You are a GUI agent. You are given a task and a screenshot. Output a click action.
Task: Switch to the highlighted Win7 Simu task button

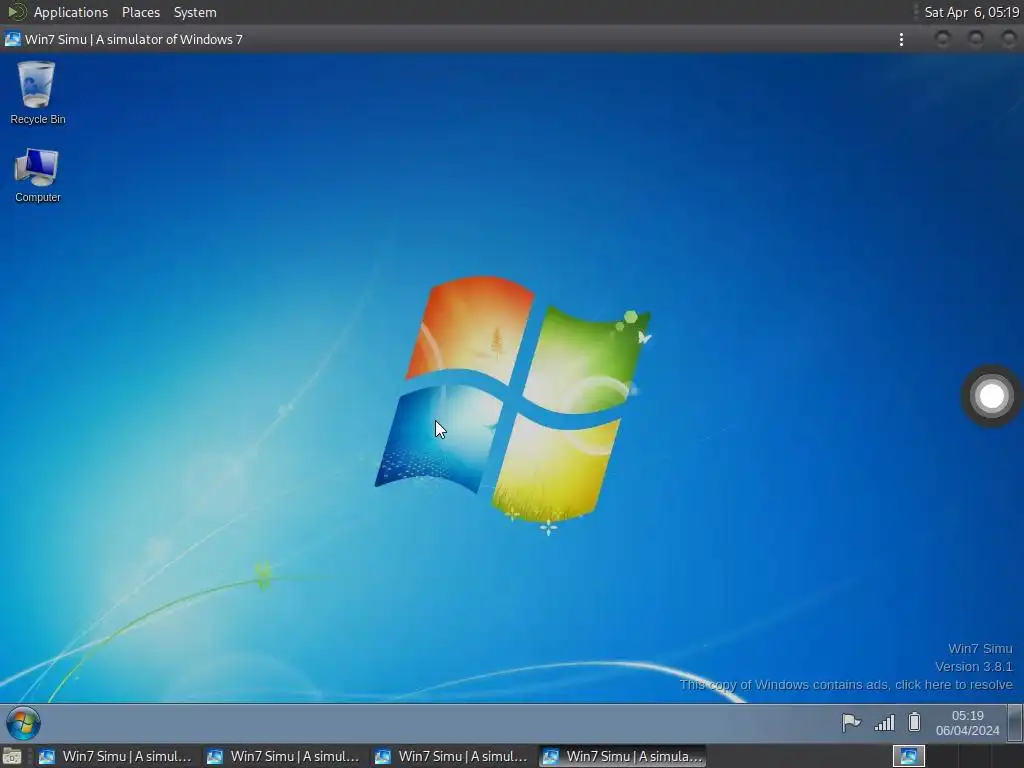pos(623,756)
